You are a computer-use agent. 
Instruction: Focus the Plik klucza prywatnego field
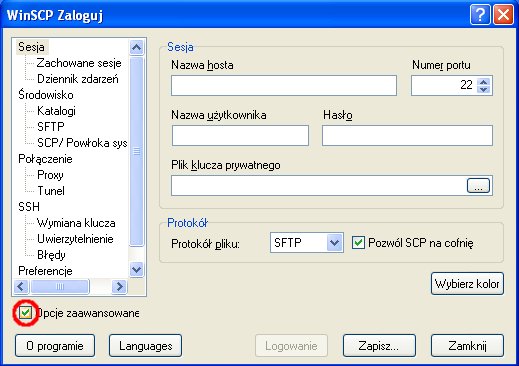pyautogui.click(x=318, y=186)
